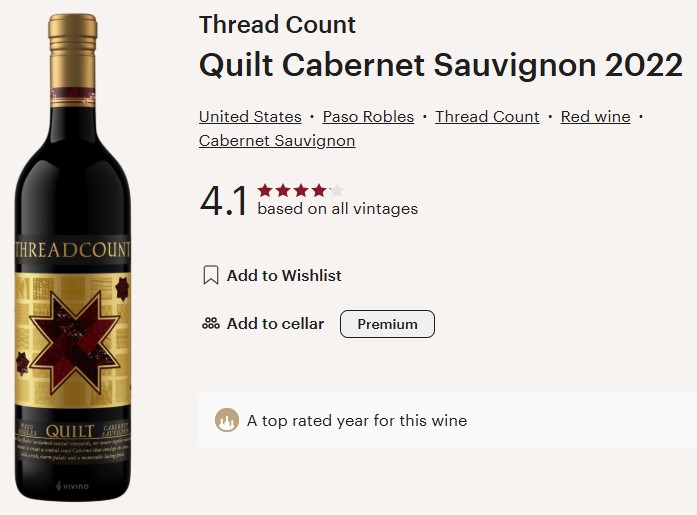Select the Add to cellar label
This screenshot has height=515, width=697.
click(275, 324)
